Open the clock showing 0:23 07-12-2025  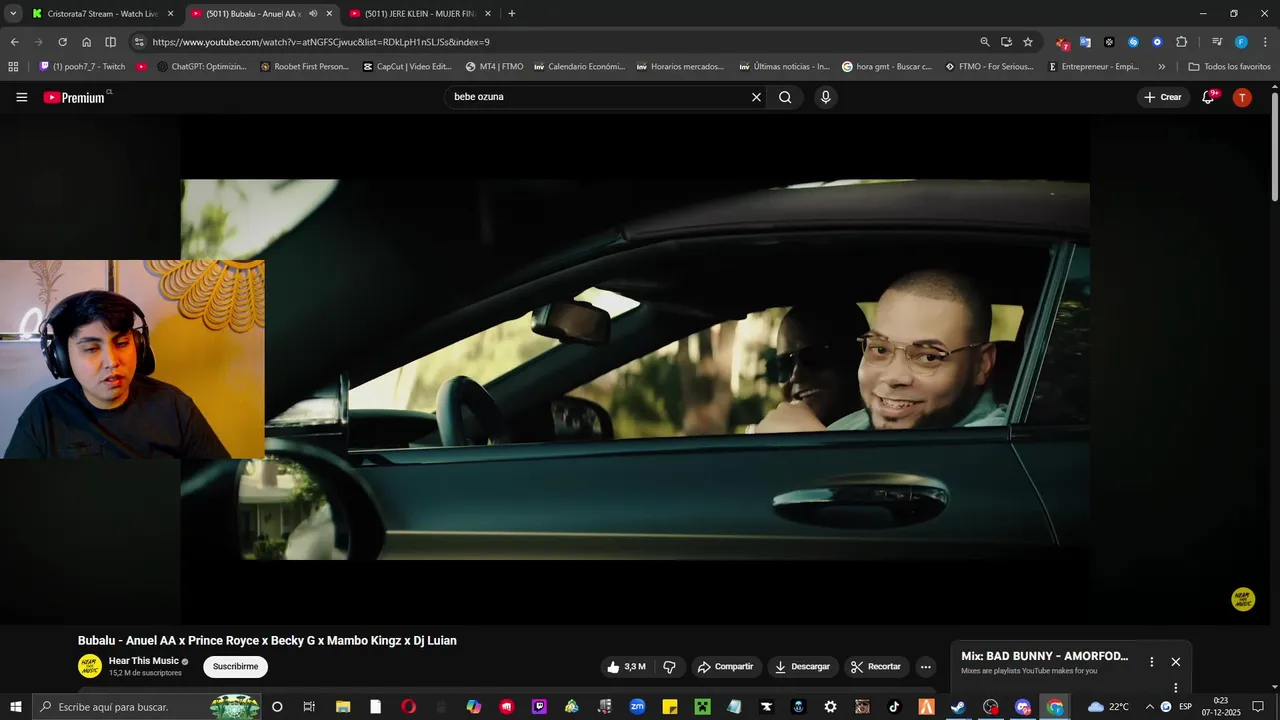(x=1221, y=707)
